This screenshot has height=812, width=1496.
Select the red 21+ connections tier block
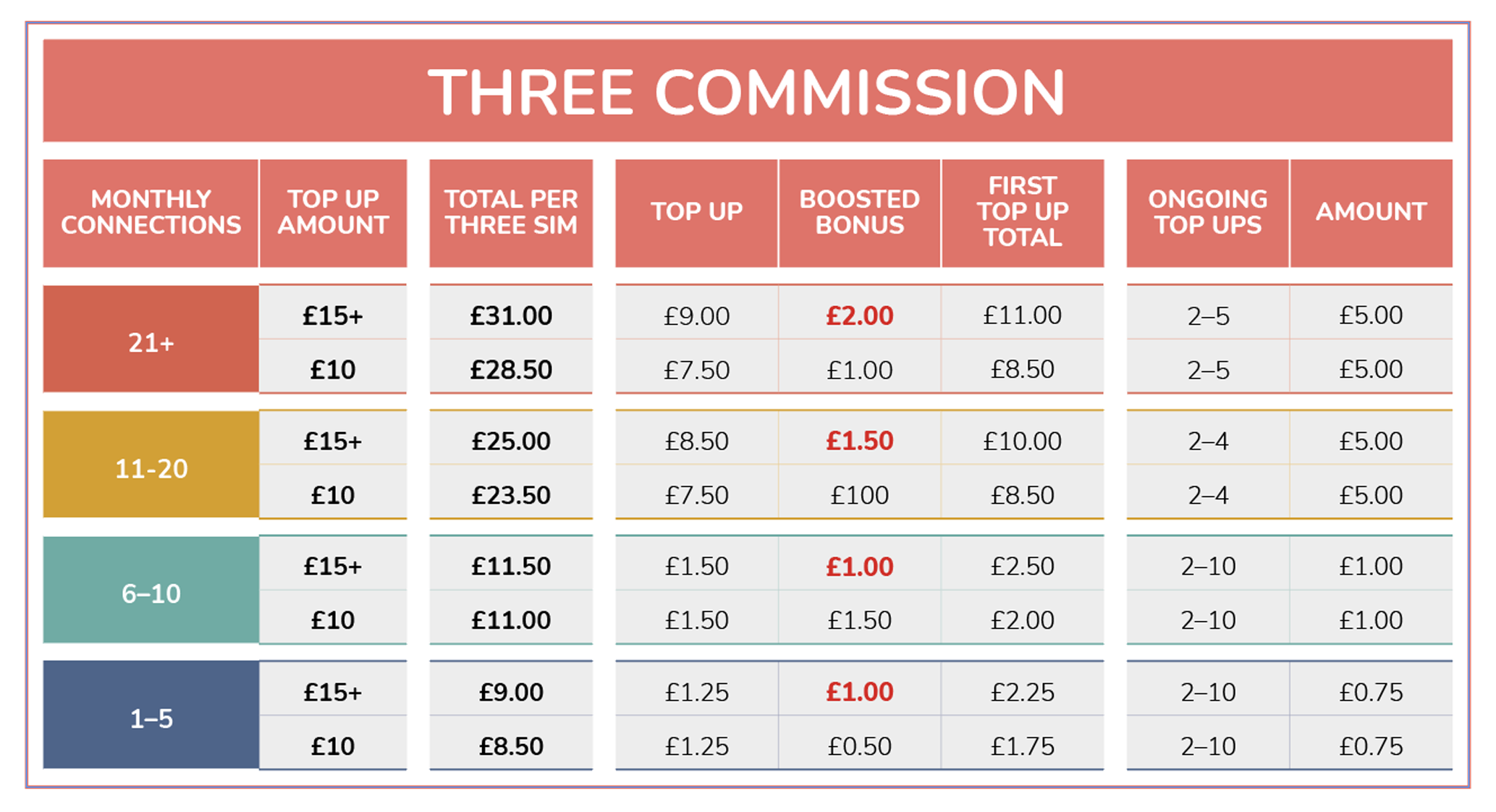click(x=151, y=339)
